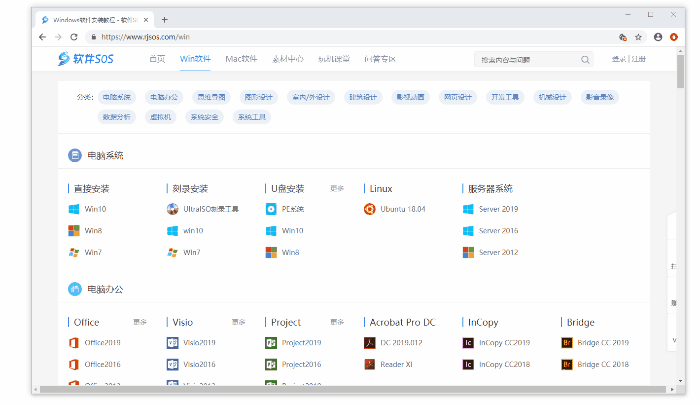Click the translate icon in the address bar
Viewport: 700px width, 405px height.
(x=623, y=37)
